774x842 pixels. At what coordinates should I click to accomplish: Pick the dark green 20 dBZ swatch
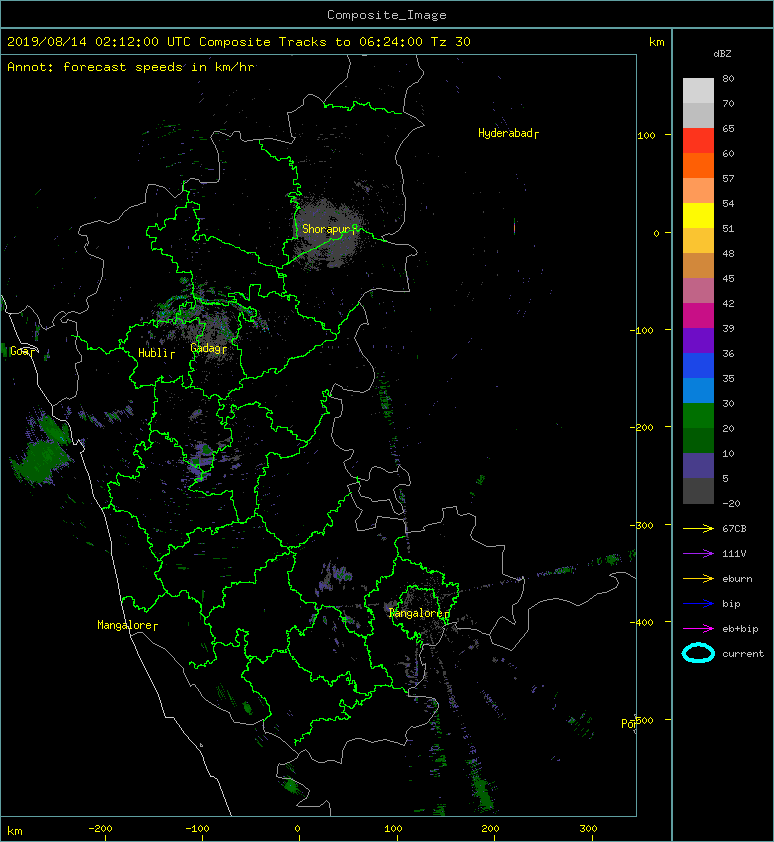(698, 440)
